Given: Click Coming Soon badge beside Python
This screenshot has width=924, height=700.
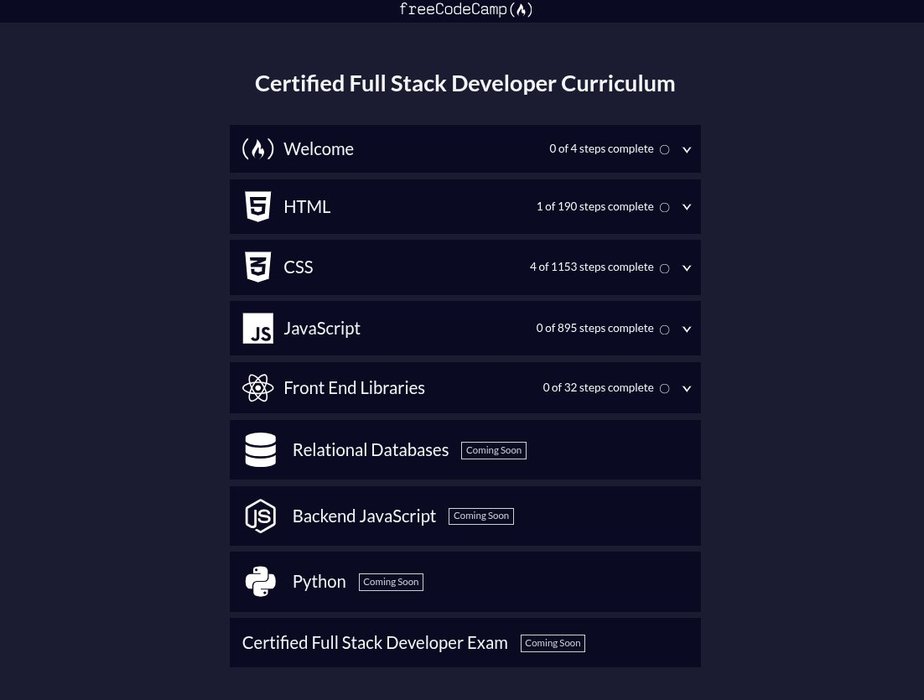Looking at the screenshot, I should coord(391,582).
